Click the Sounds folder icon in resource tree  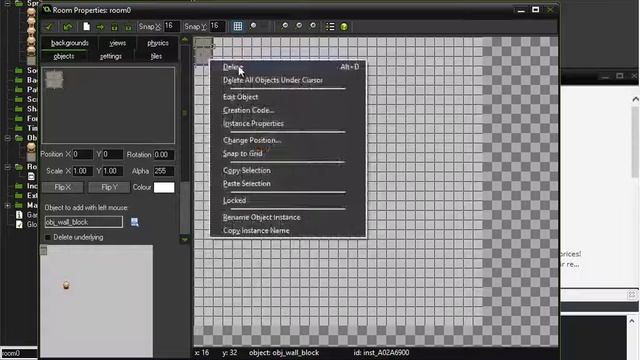coord(18,70)
